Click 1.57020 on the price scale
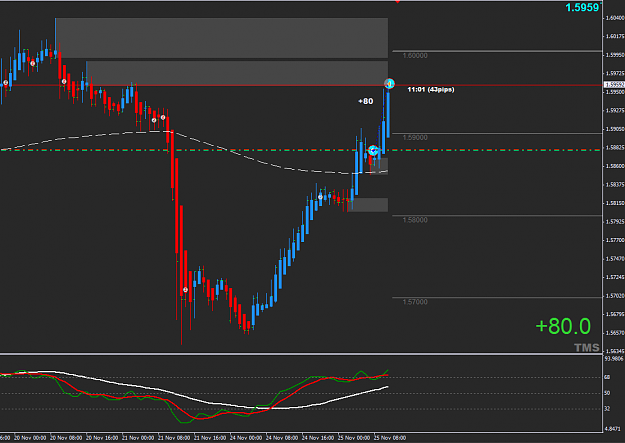 point(615,295)
